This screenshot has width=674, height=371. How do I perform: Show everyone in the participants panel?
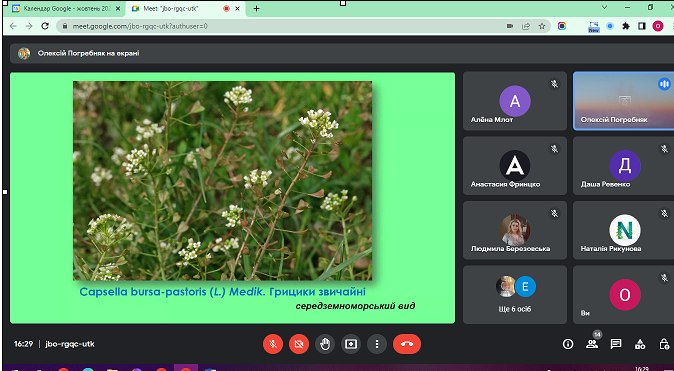click(x=592, y=343)
